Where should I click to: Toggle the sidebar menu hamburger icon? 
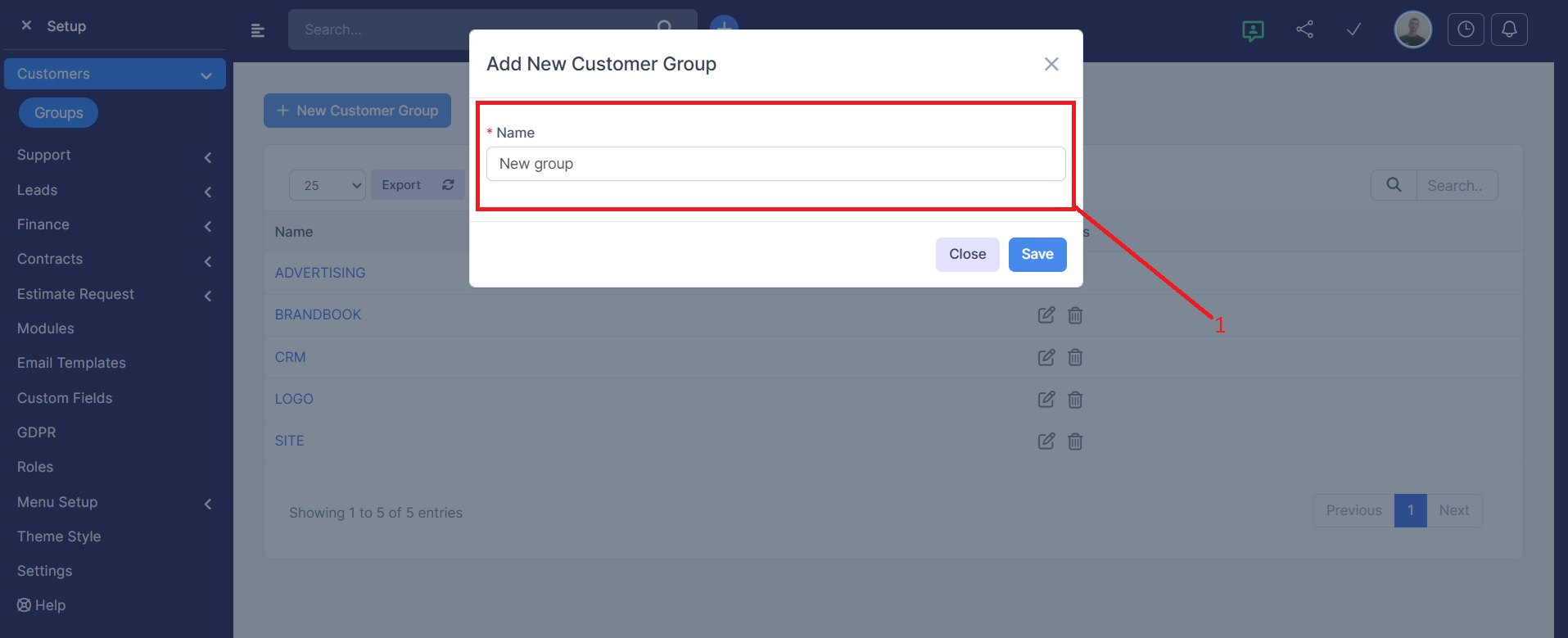point(258,31)
